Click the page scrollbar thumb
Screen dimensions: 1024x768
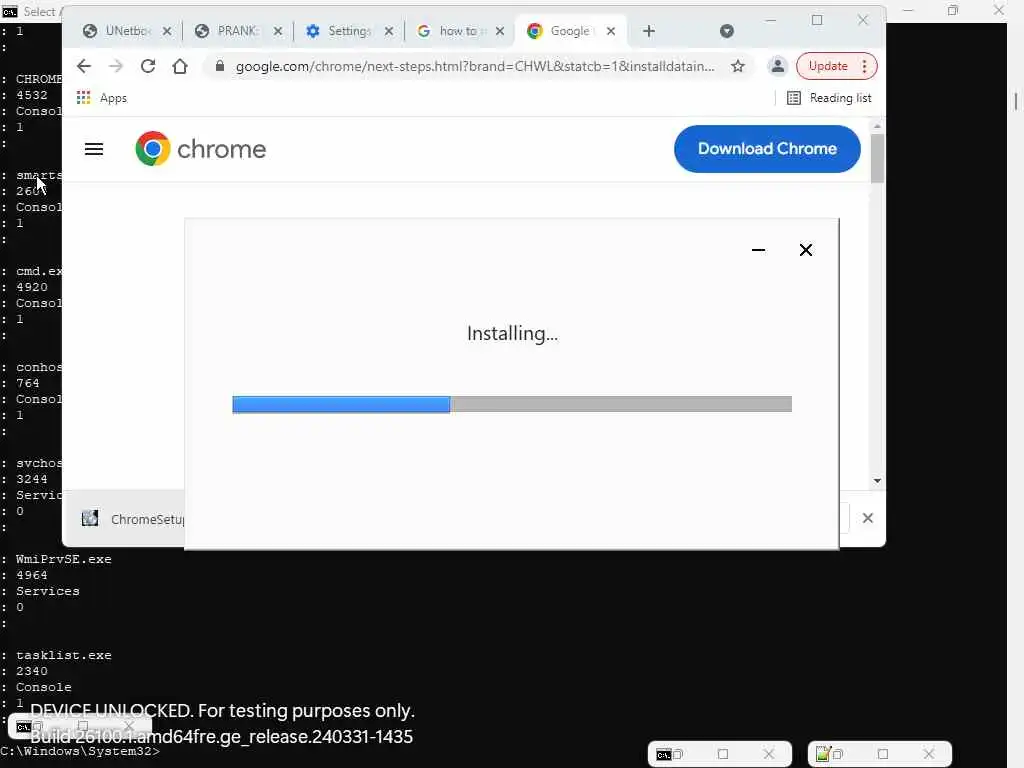pyautogui.click(x=877, y=158)
